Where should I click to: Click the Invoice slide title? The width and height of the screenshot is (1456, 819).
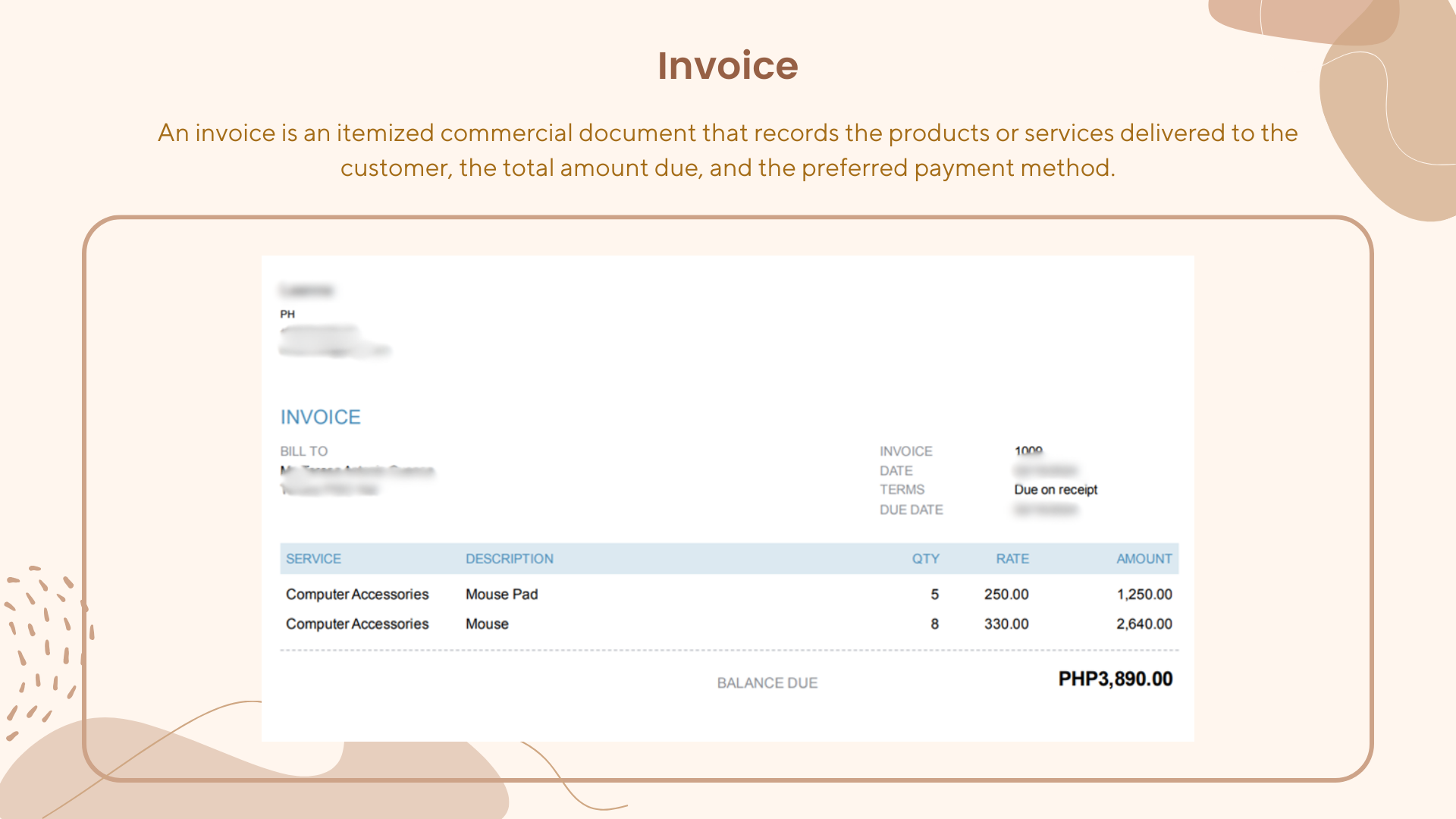click(x=727, y=65)
